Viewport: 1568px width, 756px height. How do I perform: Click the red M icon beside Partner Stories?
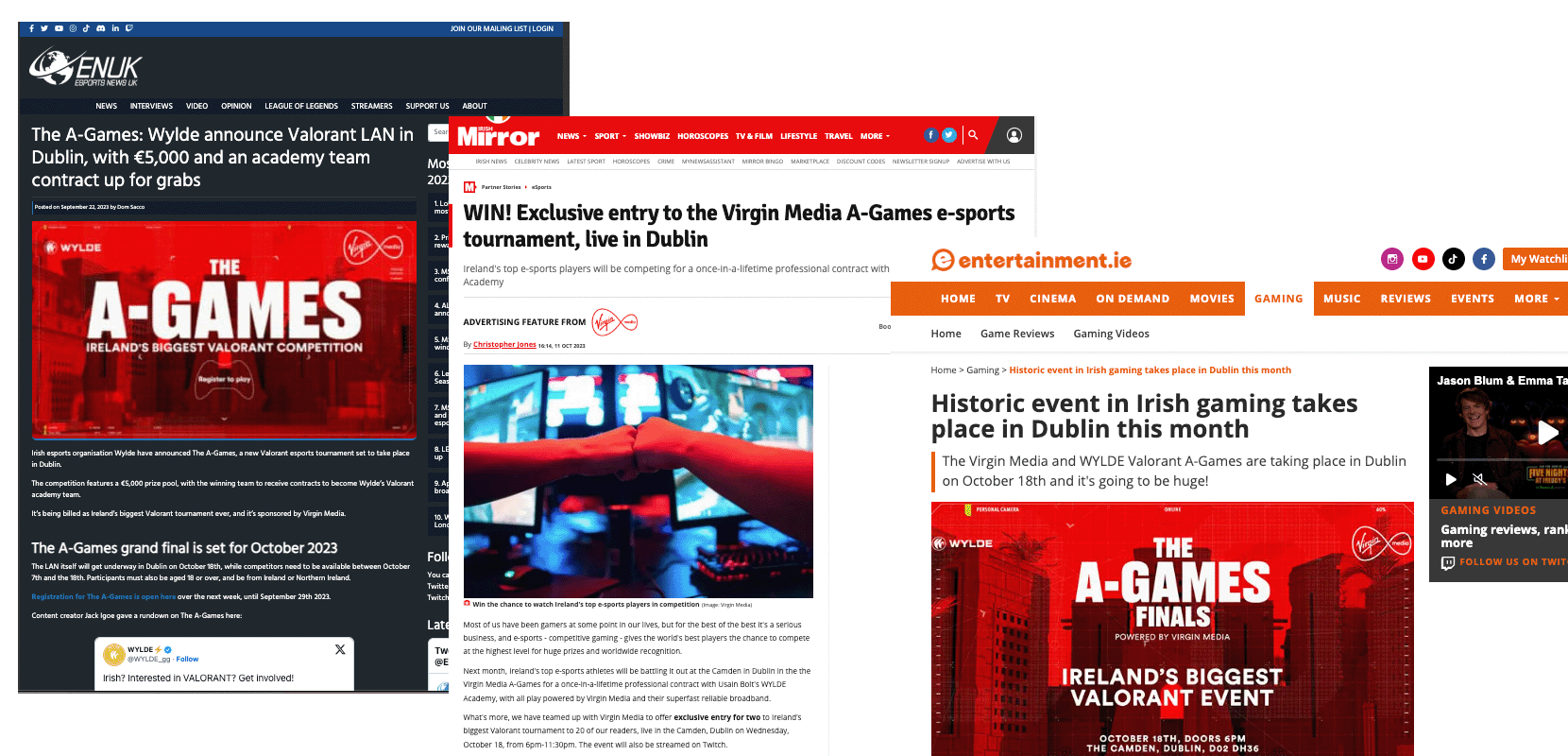click(x=469, y=187)
